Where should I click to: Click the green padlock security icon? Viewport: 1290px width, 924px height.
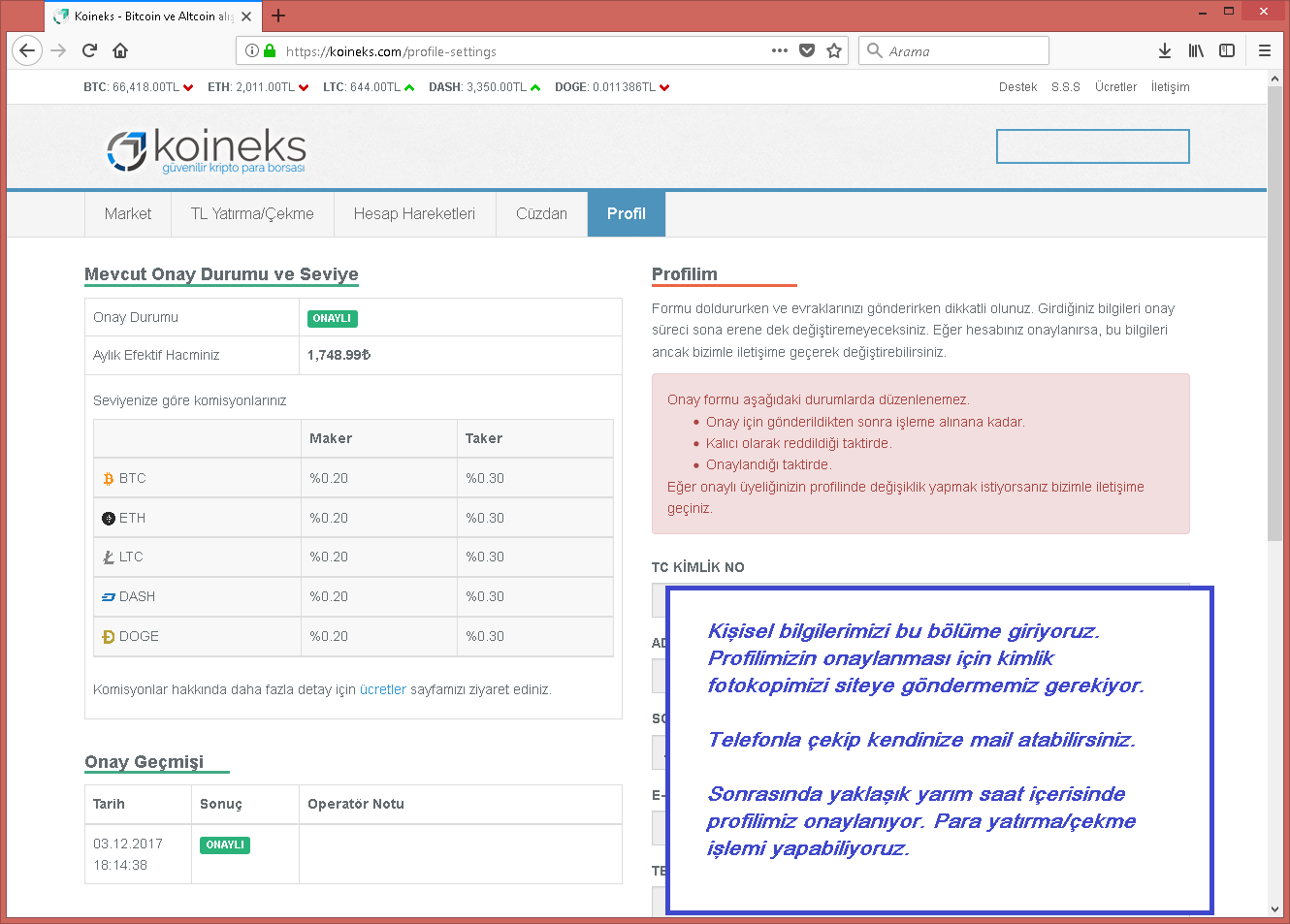pyautogui.click(x=270, y=50)
